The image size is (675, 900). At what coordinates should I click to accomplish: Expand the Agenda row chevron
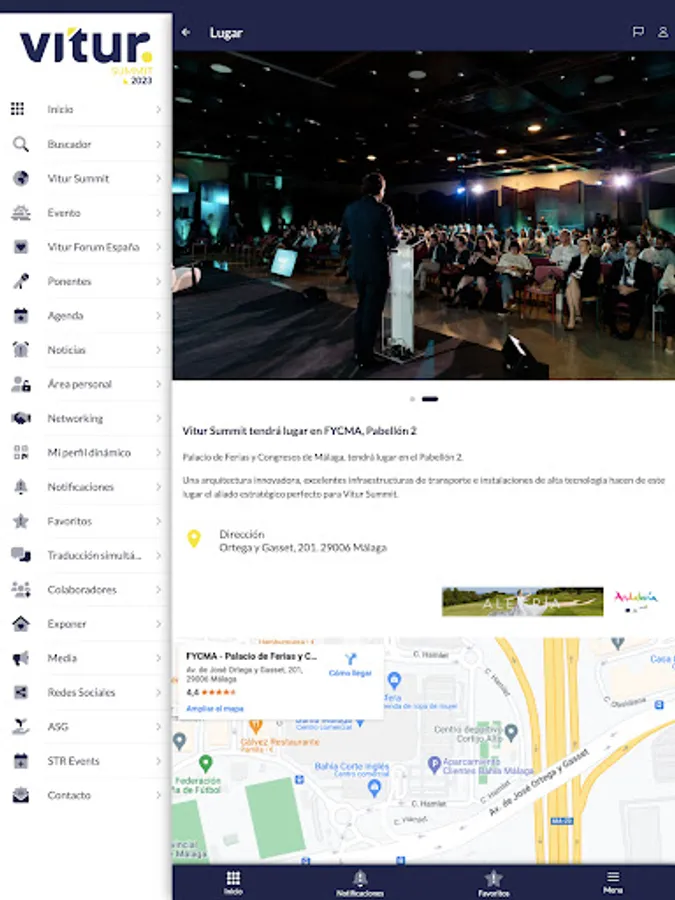[158, 316]
